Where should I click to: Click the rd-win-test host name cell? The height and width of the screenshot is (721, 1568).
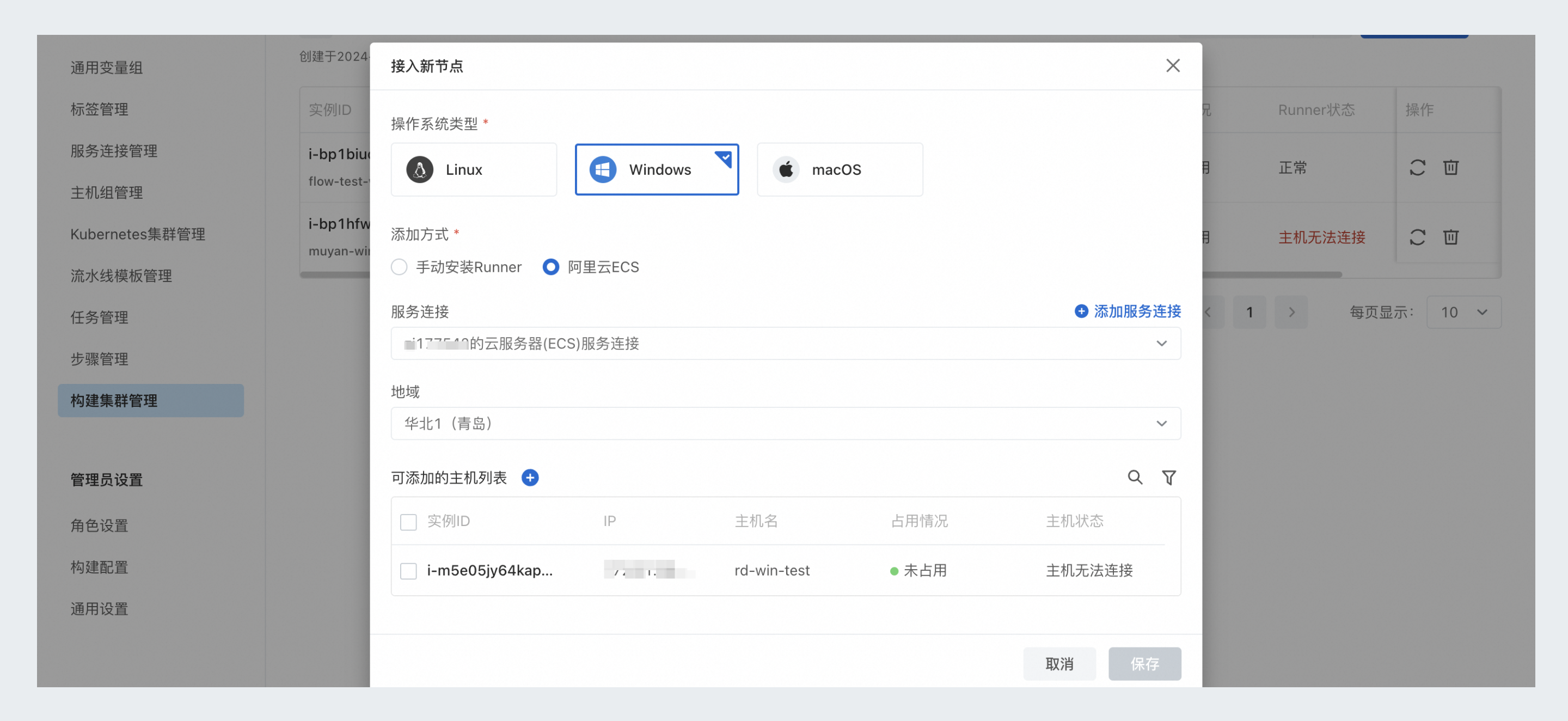772,571
